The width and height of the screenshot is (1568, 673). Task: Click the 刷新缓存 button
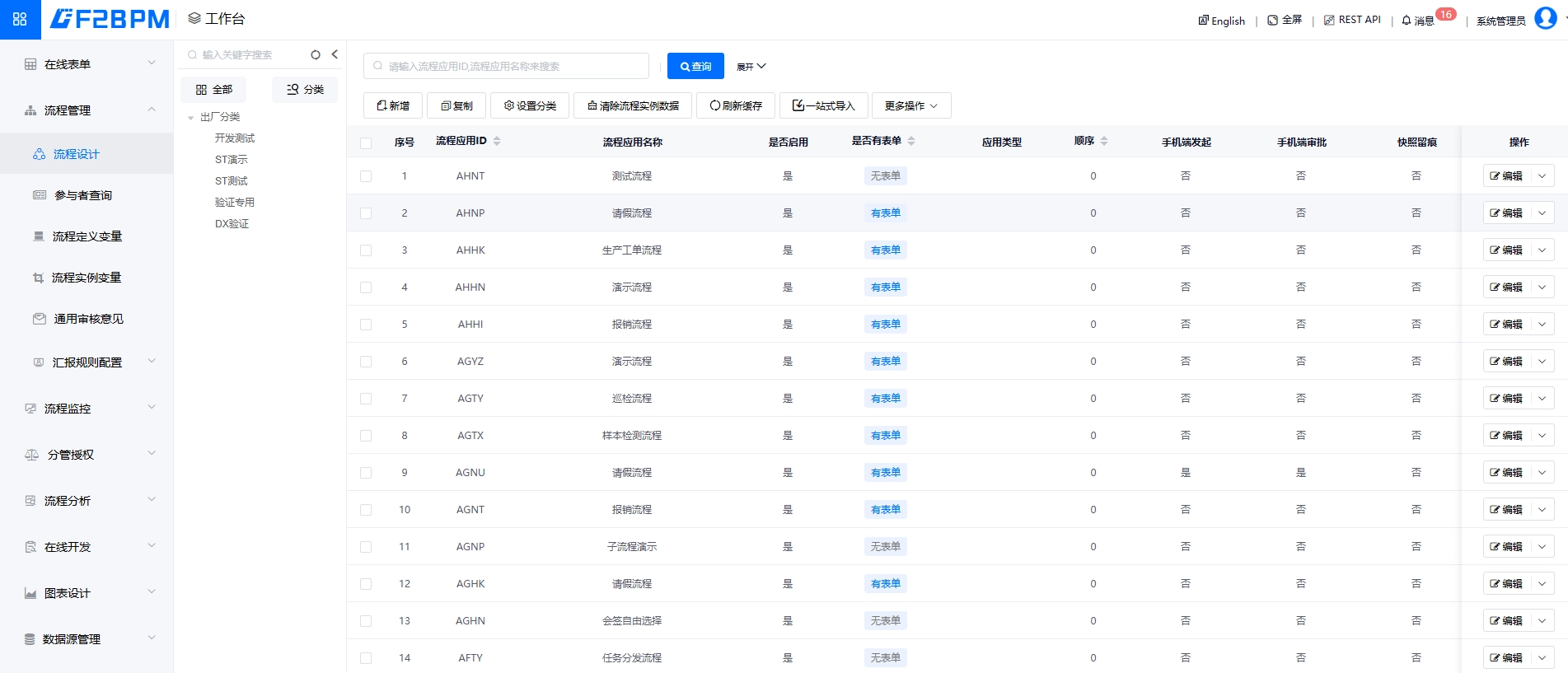click(x=736, y=105)
